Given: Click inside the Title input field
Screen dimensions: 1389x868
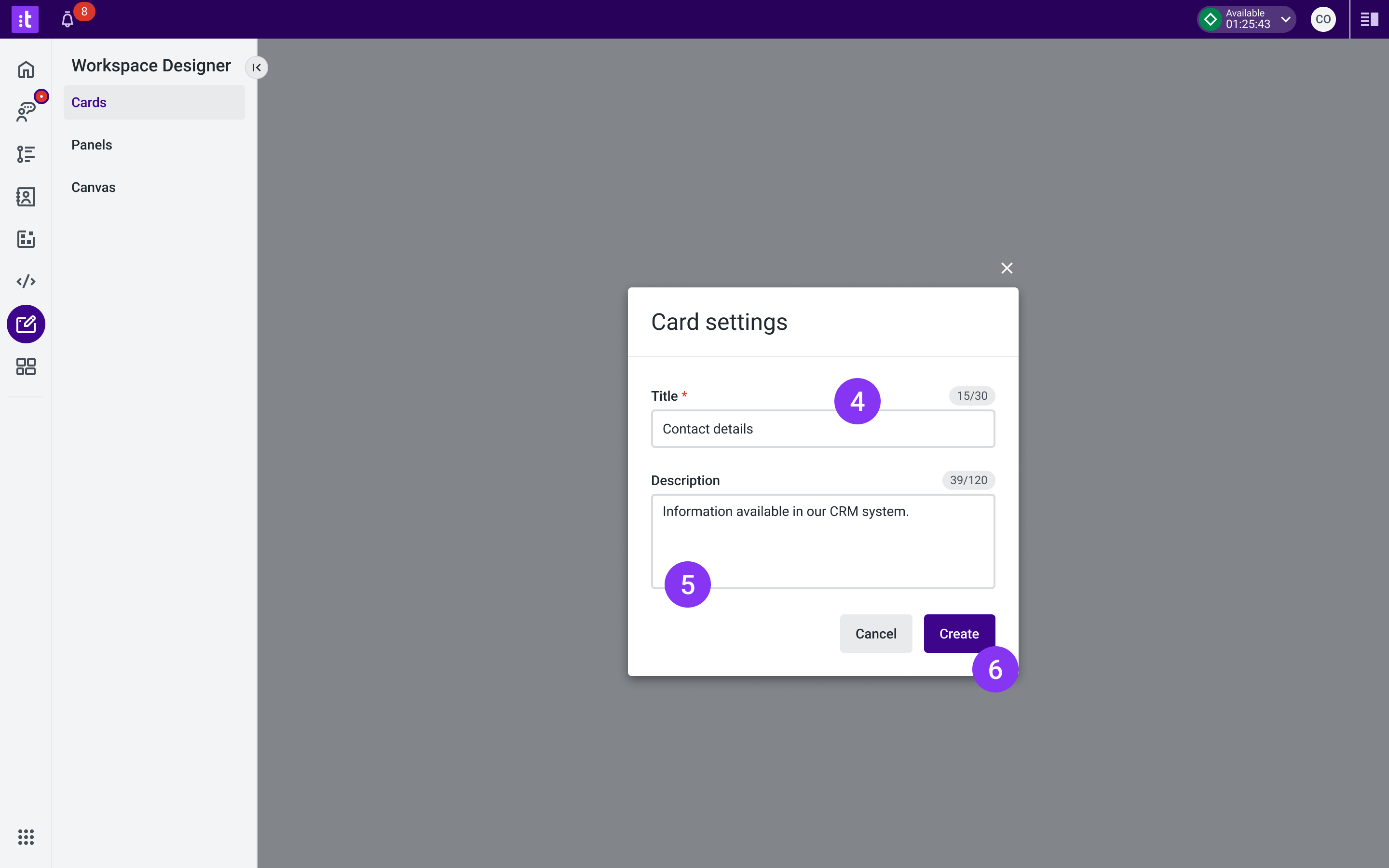Looking at the screenshot, I should [x=822, y=429].
